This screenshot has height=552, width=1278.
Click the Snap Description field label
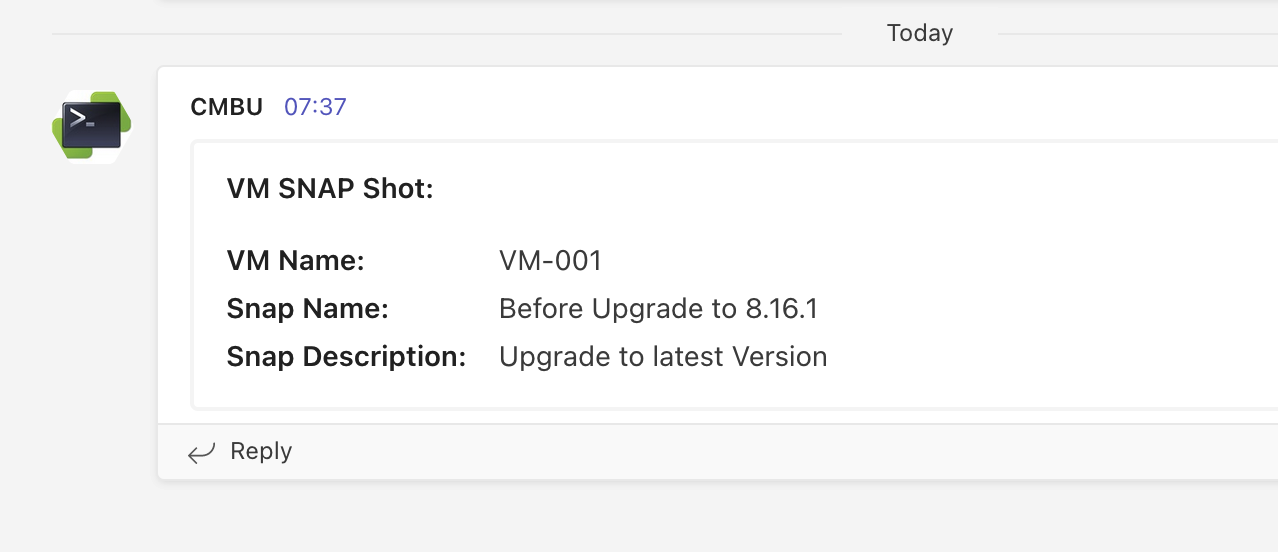click(x=346, y=357)
